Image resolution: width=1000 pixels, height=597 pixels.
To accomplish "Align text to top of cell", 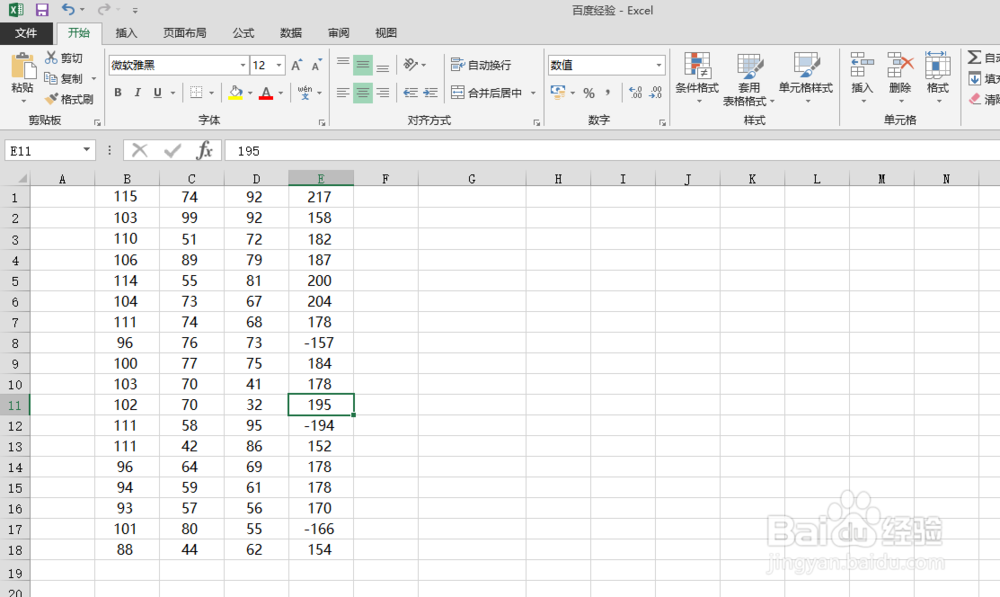I will point(343,64).
